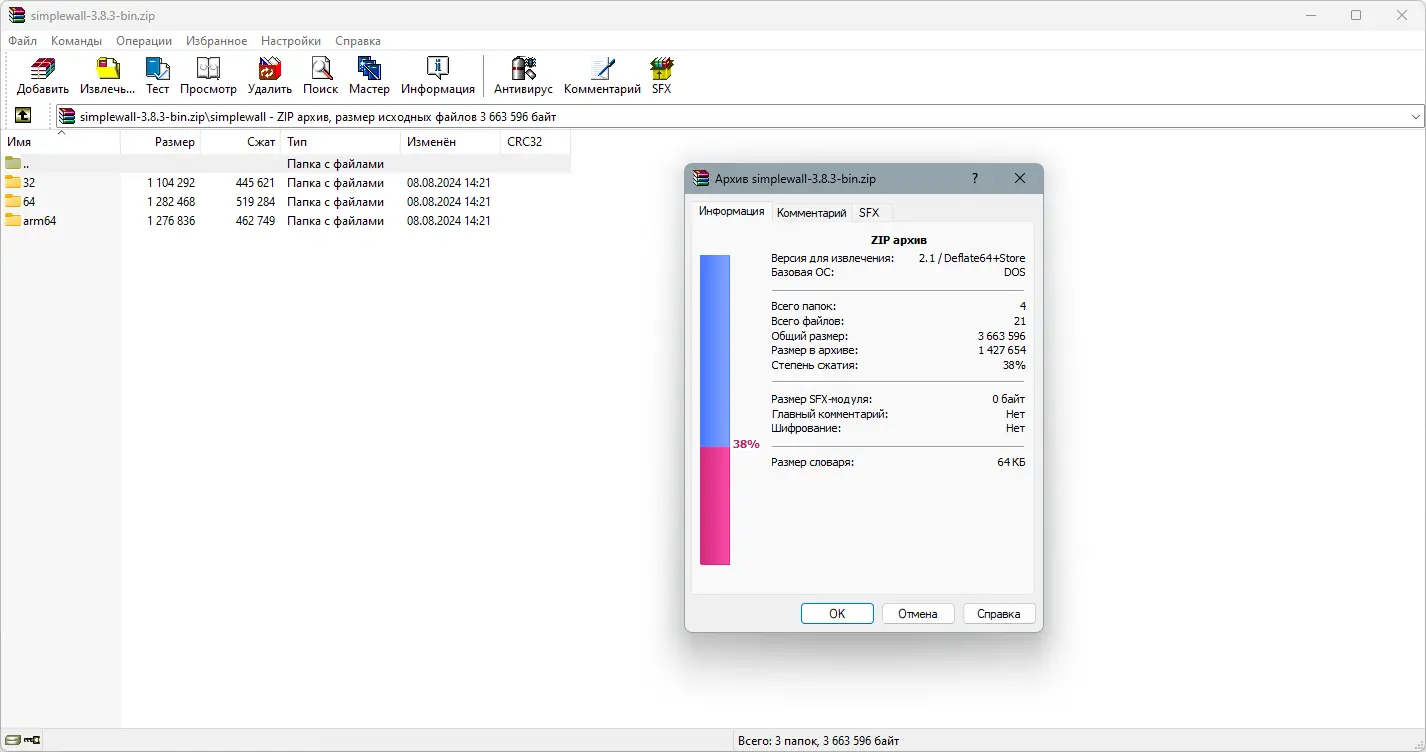1426x752 pixels.
Task: Click the size value 1 276 836
Action: tap(171, 221)
